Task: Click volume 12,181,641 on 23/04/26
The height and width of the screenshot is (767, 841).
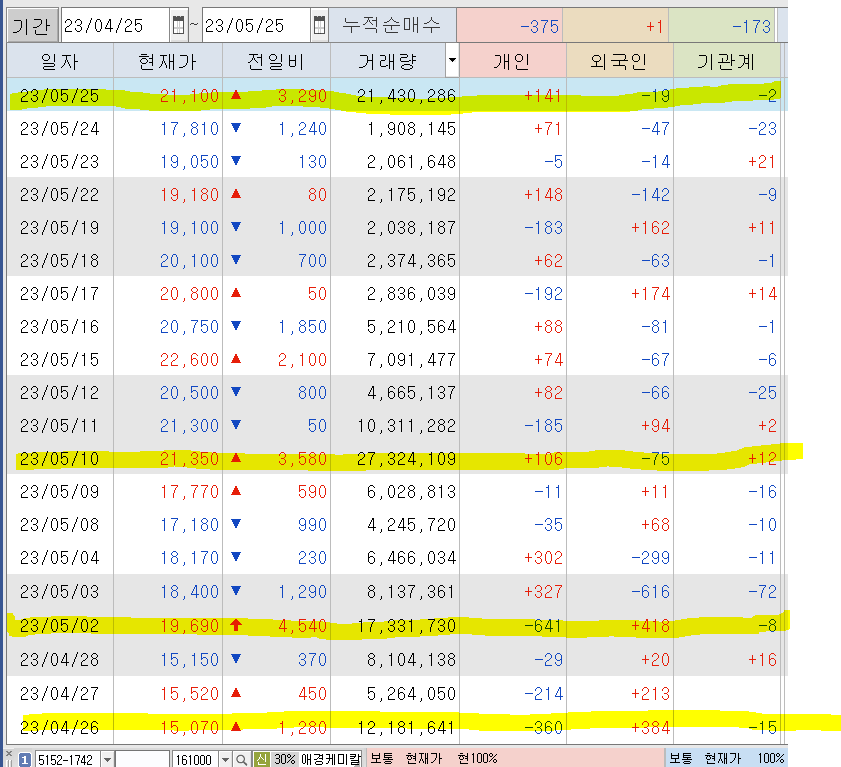Action: click(407, 727)
